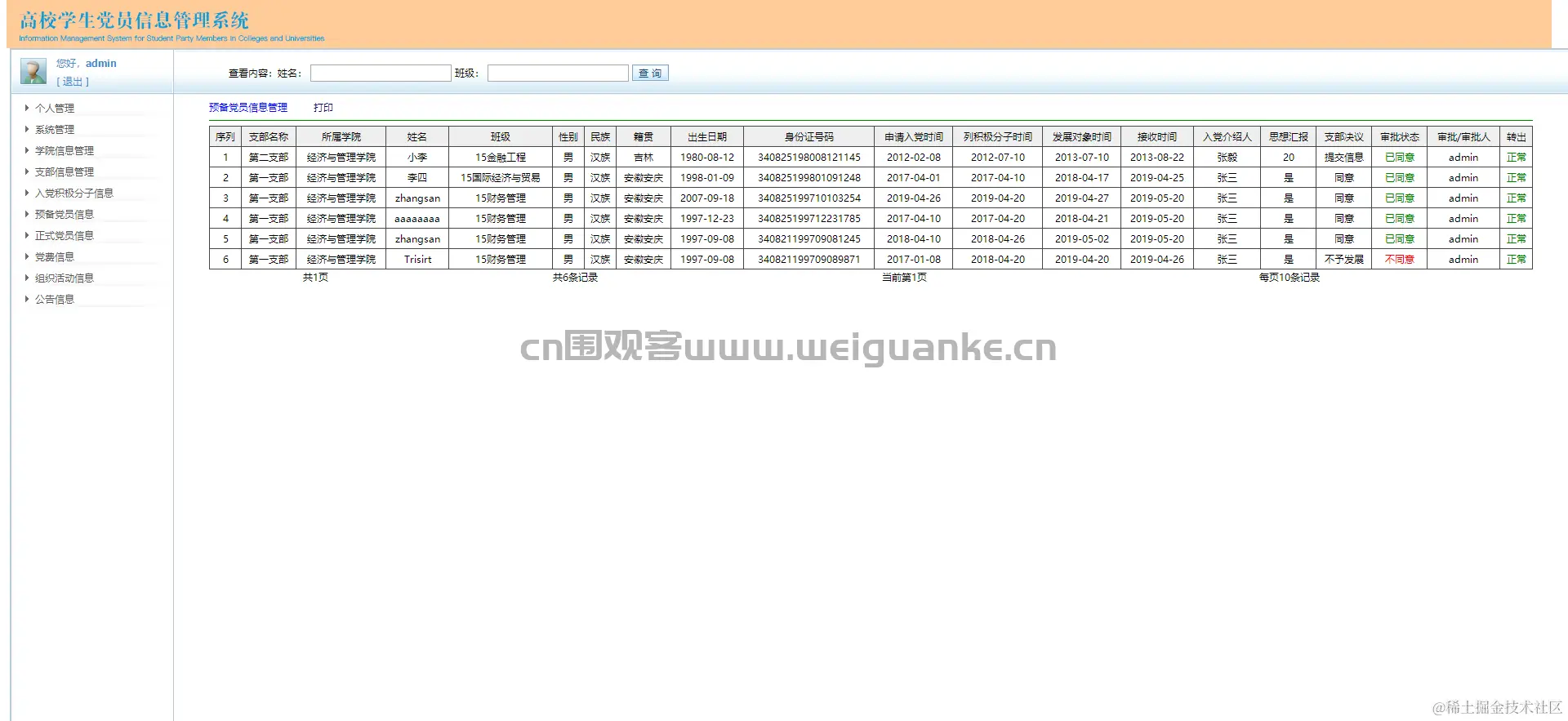
Task: Expand the 学院信息管理 menu arrow
Action: click(x=27, y=150)
